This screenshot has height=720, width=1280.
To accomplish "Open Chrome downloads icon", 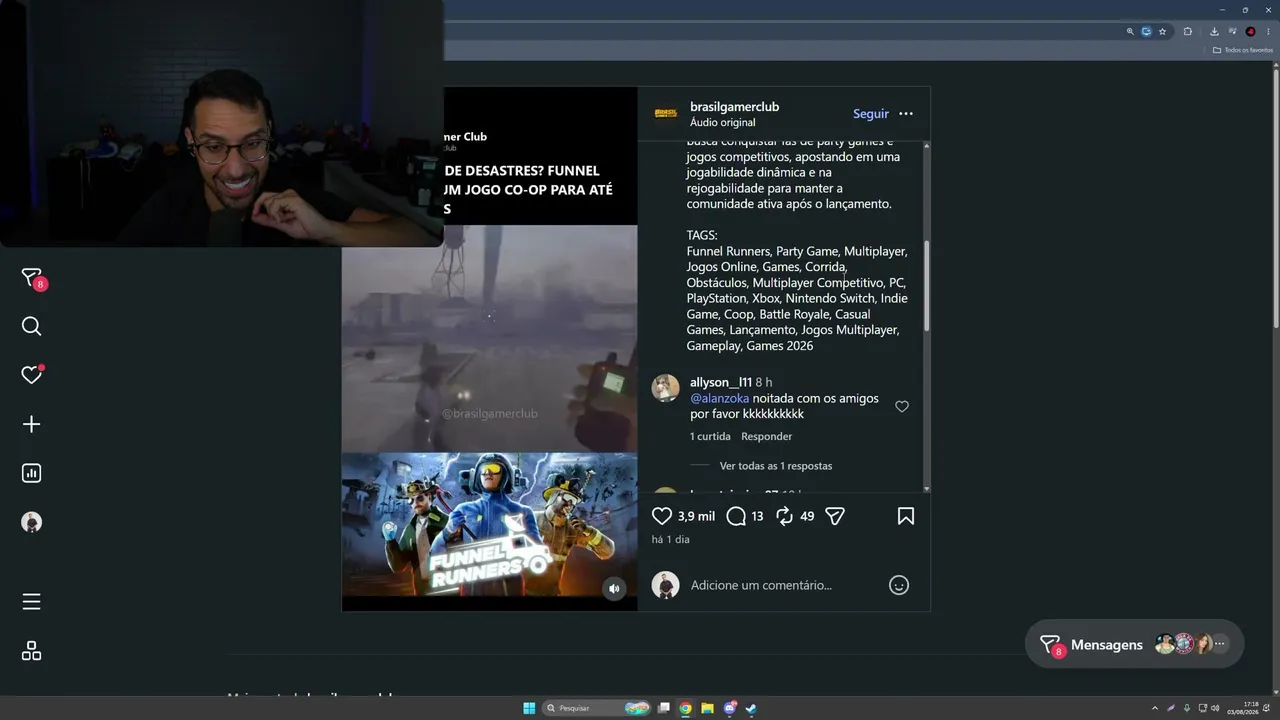I will (x=1214, y=31).
